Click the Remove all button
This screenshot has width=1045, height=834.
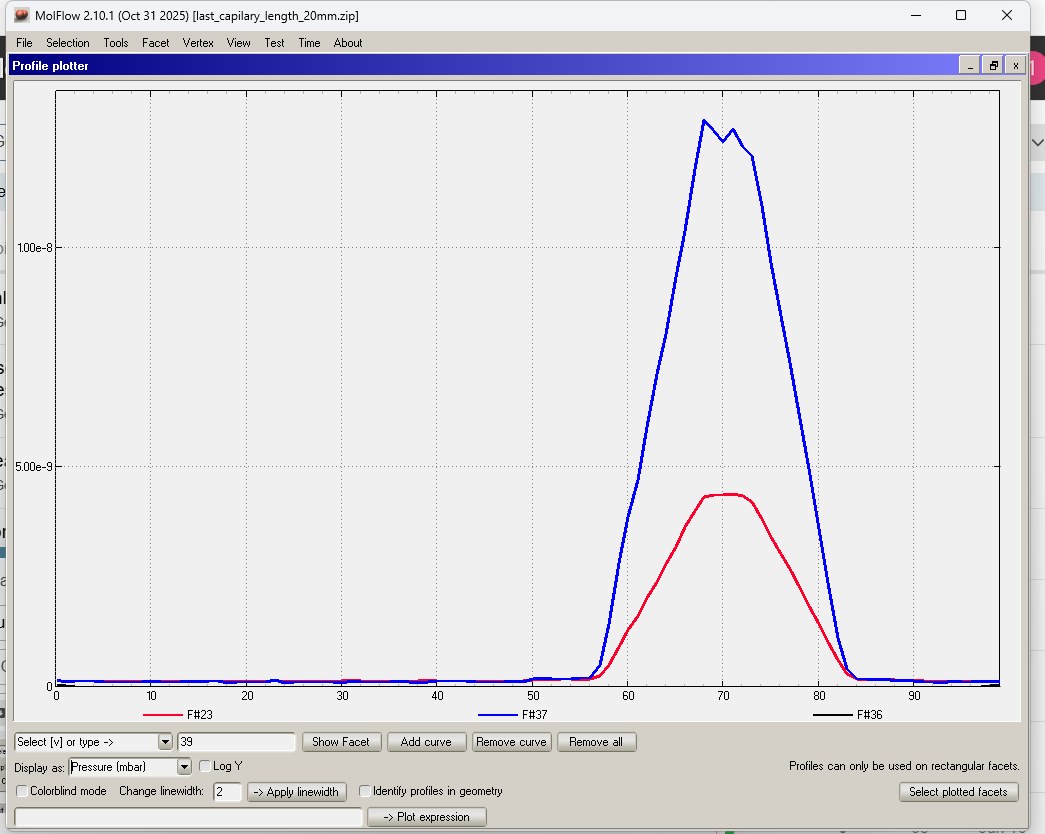click(x=596, y=742)
